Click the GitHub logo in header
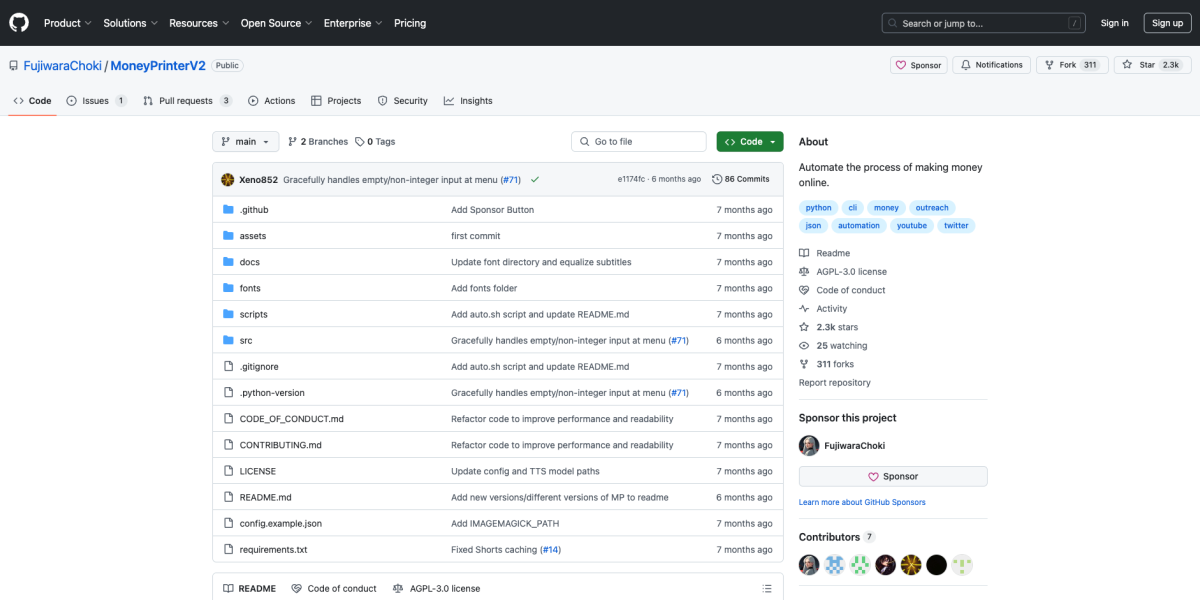 pyautogui.click(x=20, y=23)
